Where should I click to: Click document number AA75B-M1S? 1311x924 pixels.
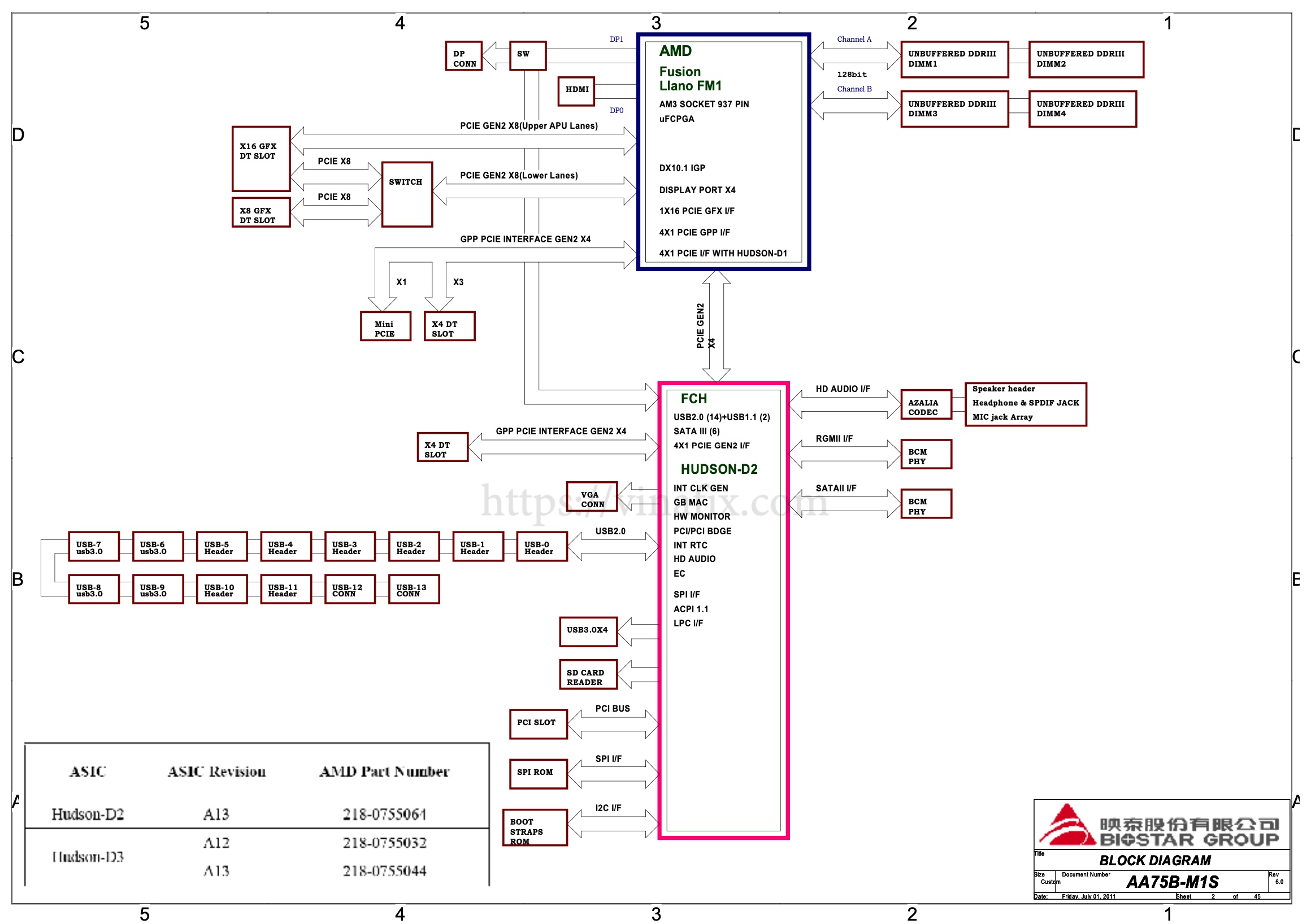click(1172, 882)
